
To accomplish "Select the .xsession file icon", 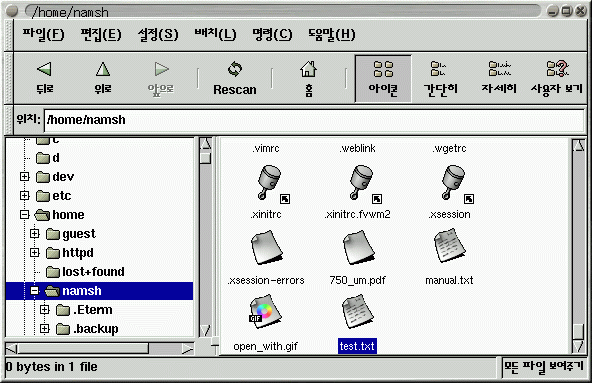I will click(x=454, y=183).
